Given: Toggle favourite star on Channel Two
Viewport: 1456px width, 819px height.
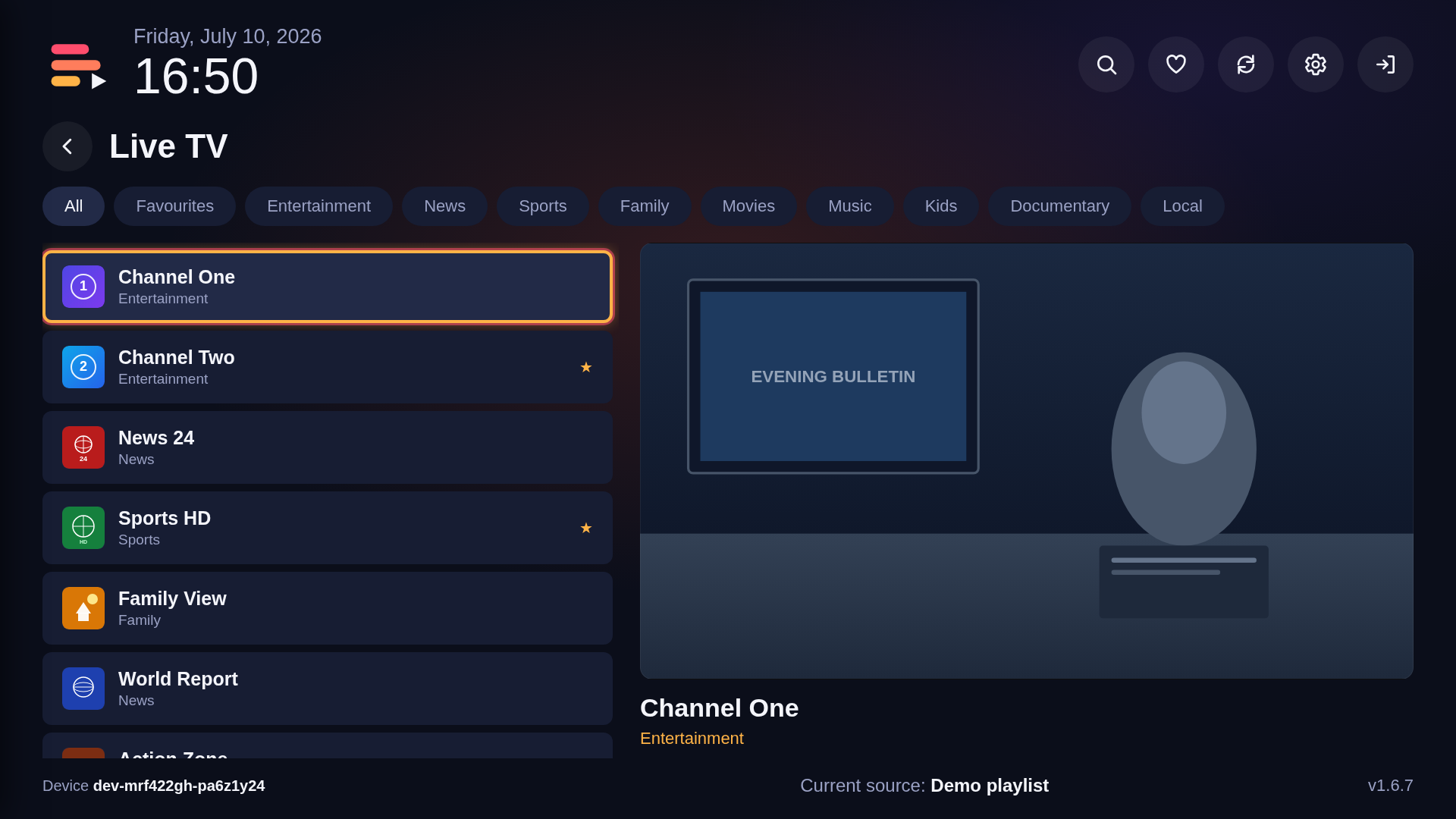Looking at the screenshot, I should pos(585,367).
